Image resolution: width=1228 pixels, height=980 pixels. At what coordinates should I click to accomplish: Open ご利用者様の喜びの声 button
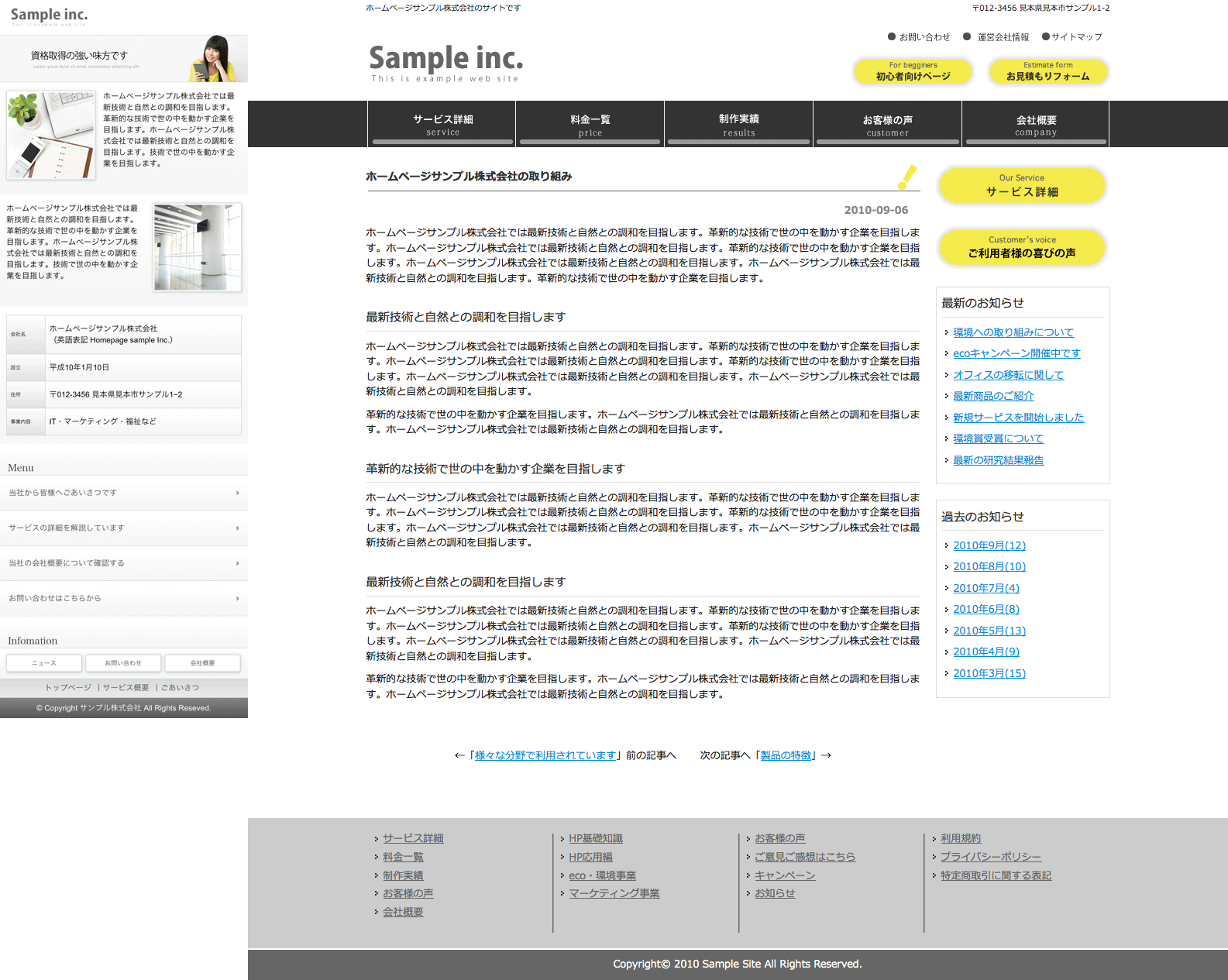click(x=1021, y=247)
